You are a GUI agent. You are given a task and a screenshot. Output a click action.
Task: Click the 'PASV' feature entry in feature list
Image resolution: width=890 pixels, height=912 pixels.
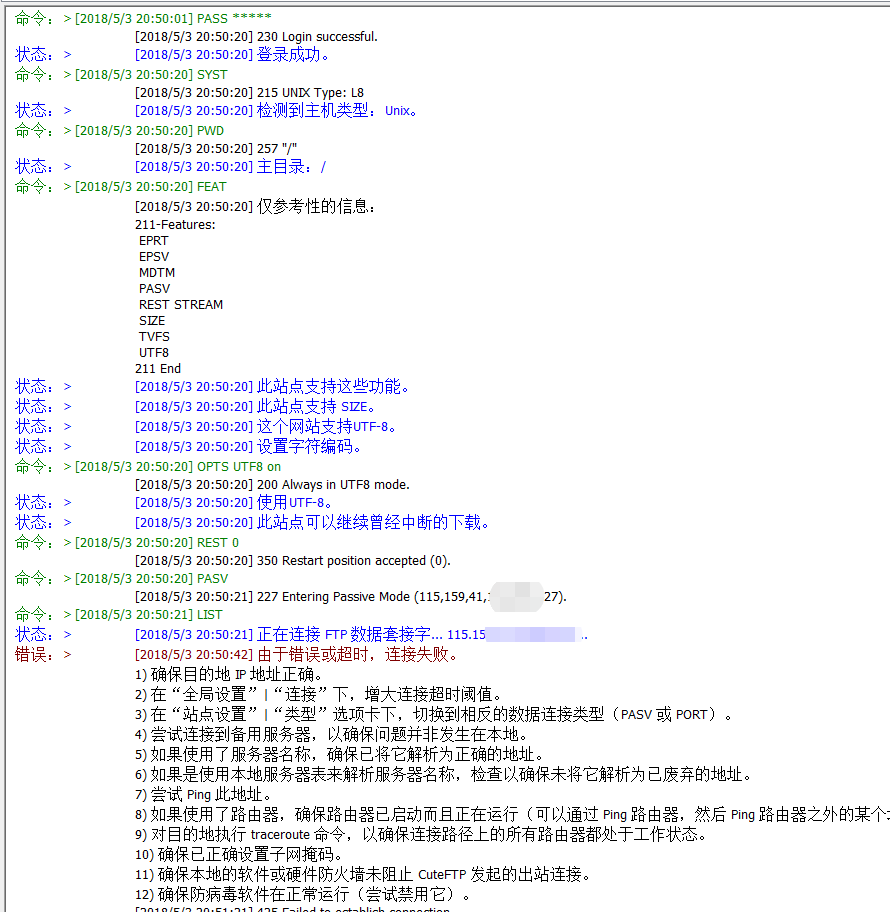click(x=155, y=288)
